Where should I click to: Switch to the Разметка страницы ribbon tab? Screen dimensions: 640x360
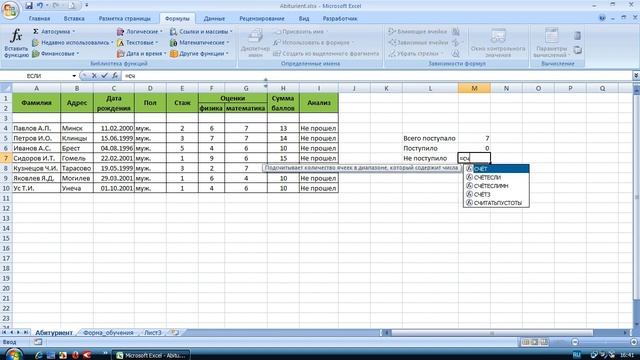[124, 18]
